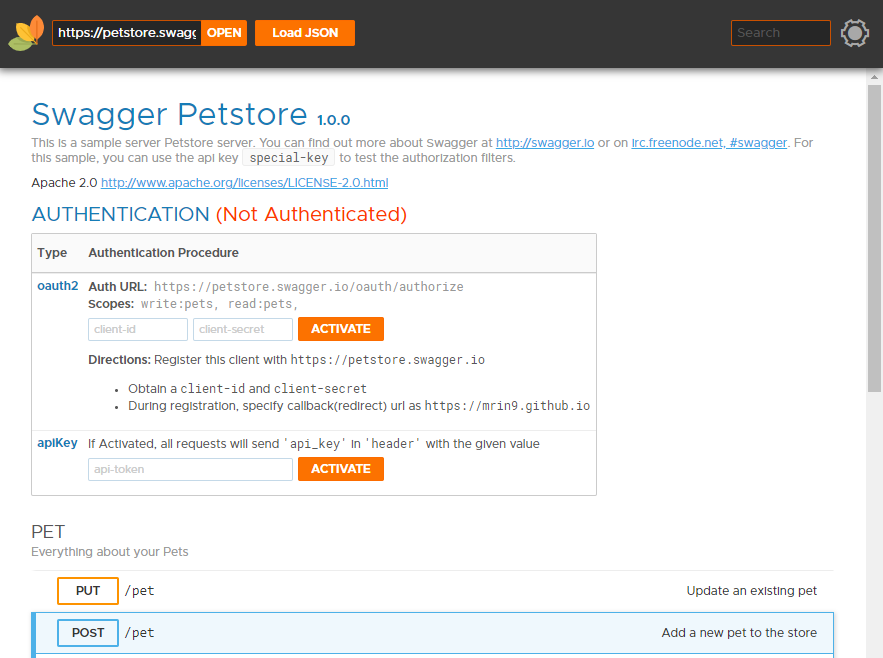This screenshot has width=883, height=658.
Task: Click the version number 1.0.0
Action: coord(333,120)
